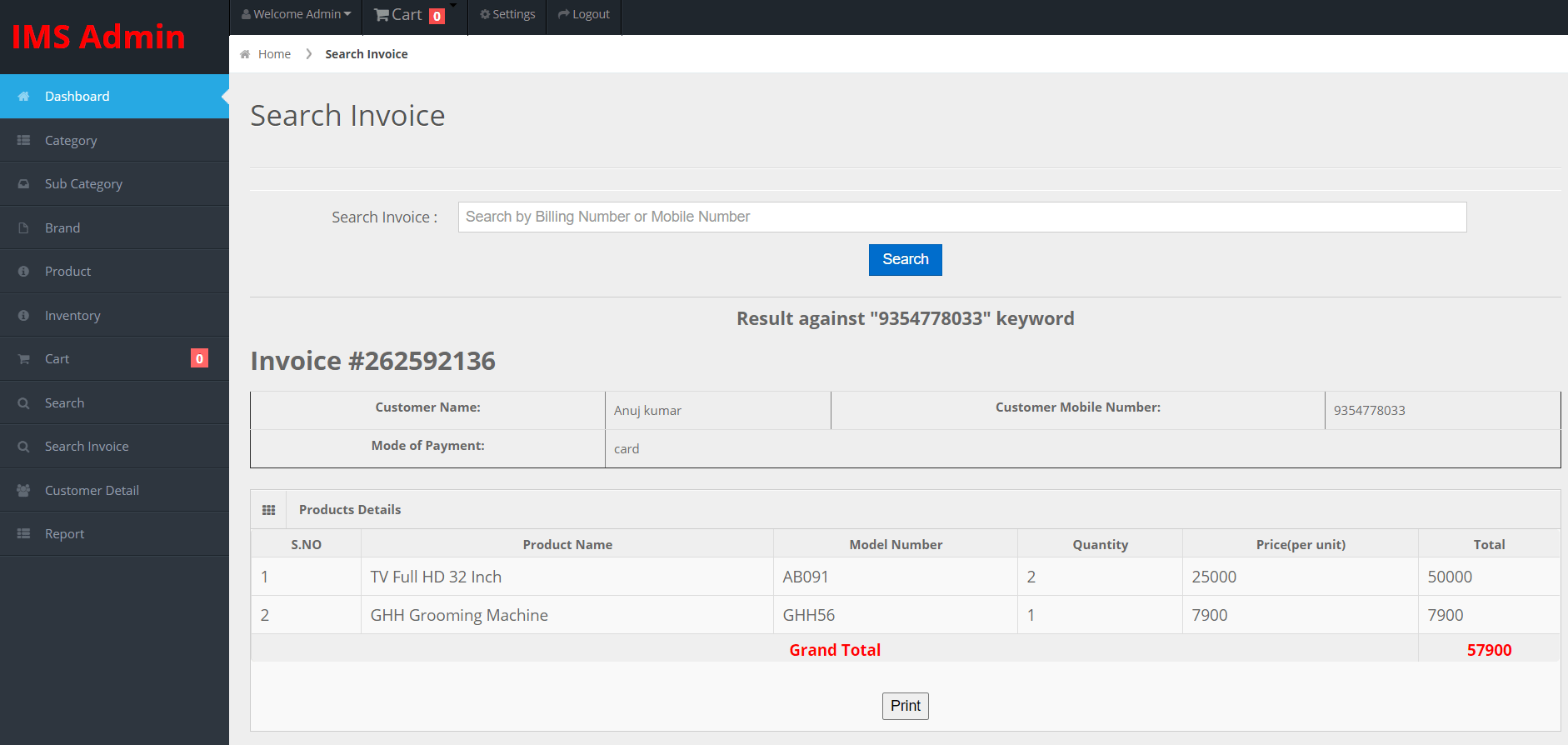Screen dimensions: 1568x745
Task: Click the Report list icon in sidebar
Action: click(x=23, y=533)
